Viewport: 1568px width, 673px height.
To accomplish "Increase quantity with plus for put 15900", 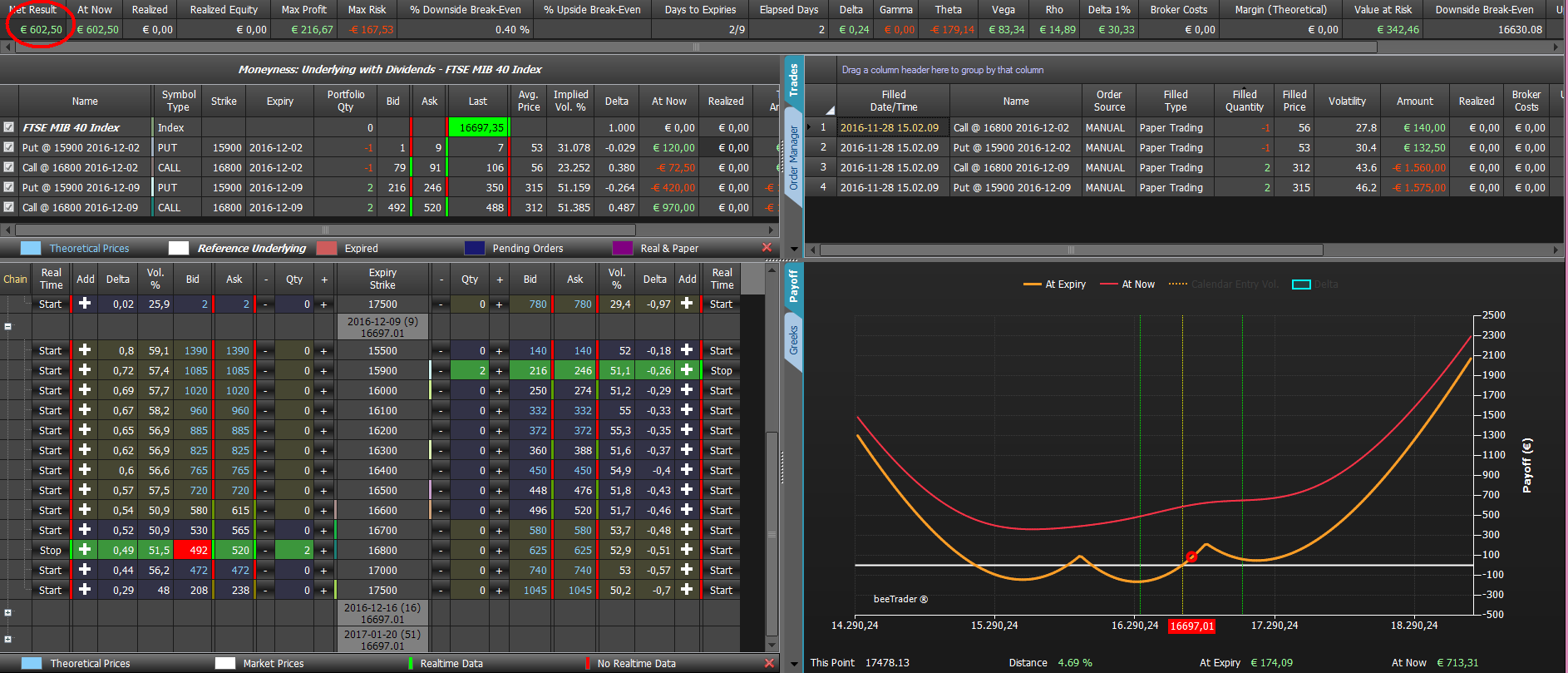I will tap(499, 371).
